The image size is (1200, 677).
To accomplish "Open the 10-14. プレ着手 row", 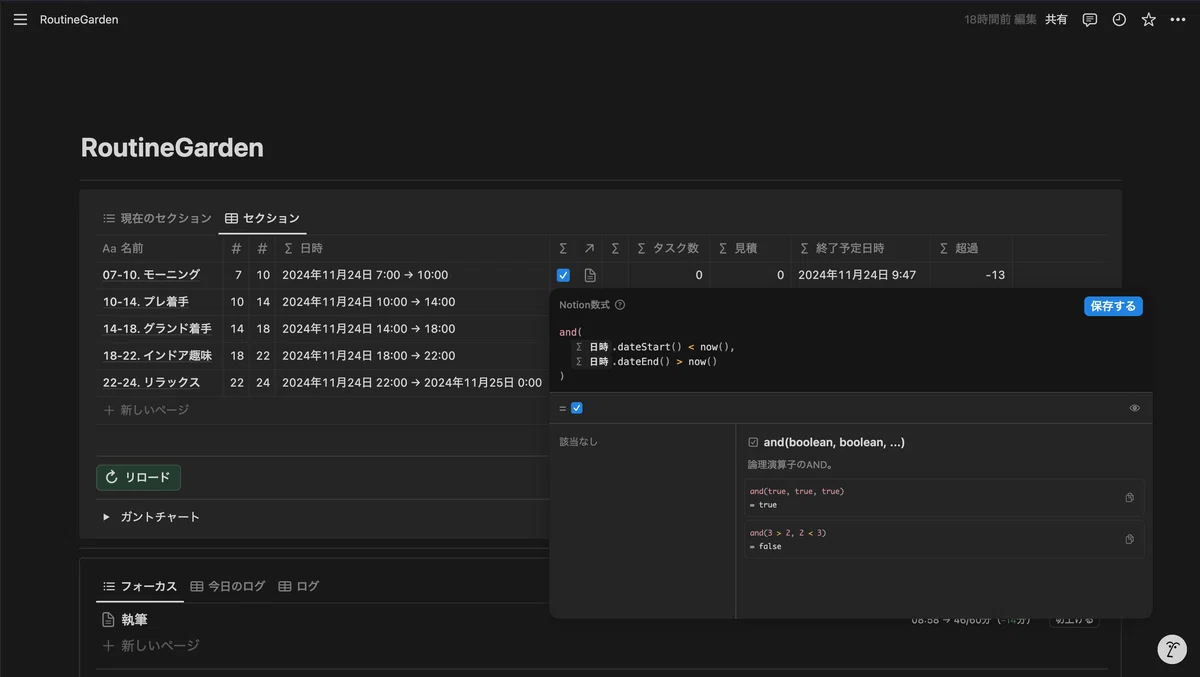I will coord(146,302).
